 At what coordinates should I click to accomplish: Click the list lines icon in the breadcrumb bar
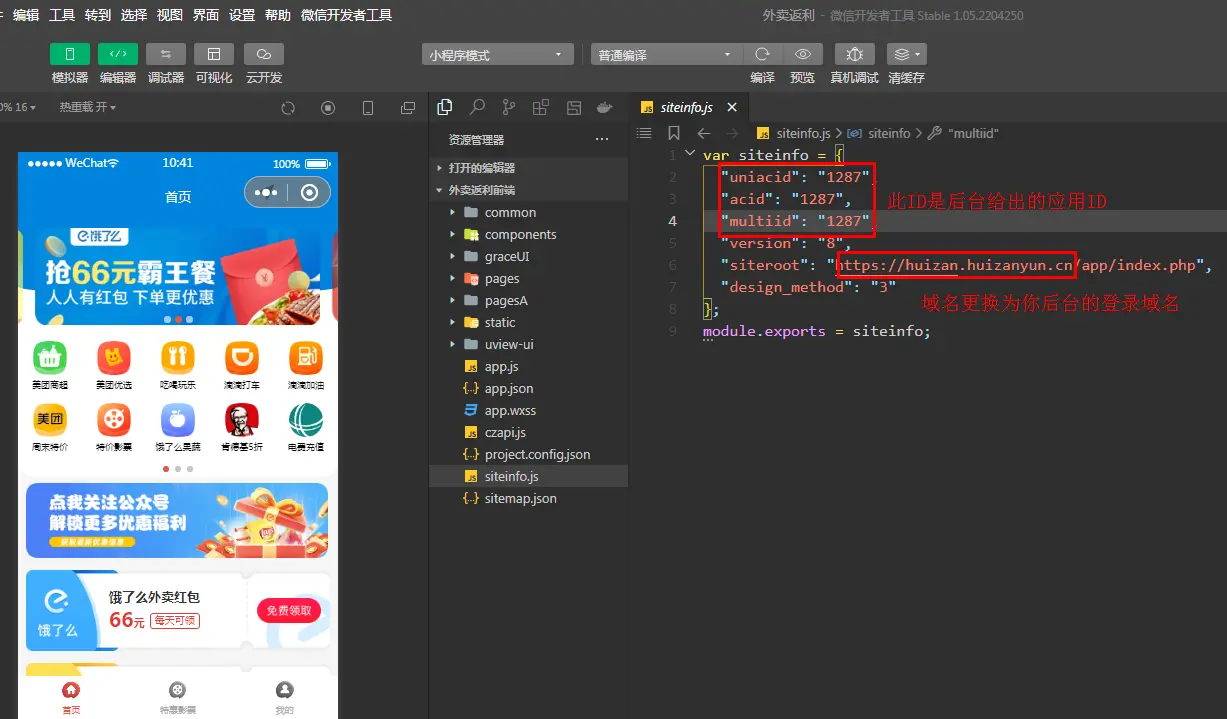(644, 133)
